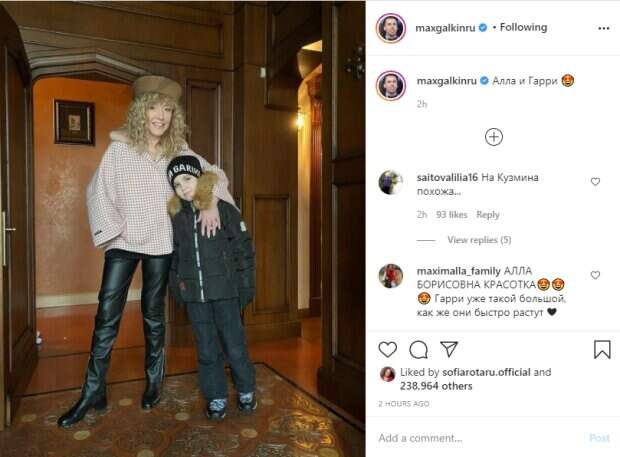This screenshot has width=620, height=457.
Task: Share the post via paper plane icon
Action: click(449, 349)
